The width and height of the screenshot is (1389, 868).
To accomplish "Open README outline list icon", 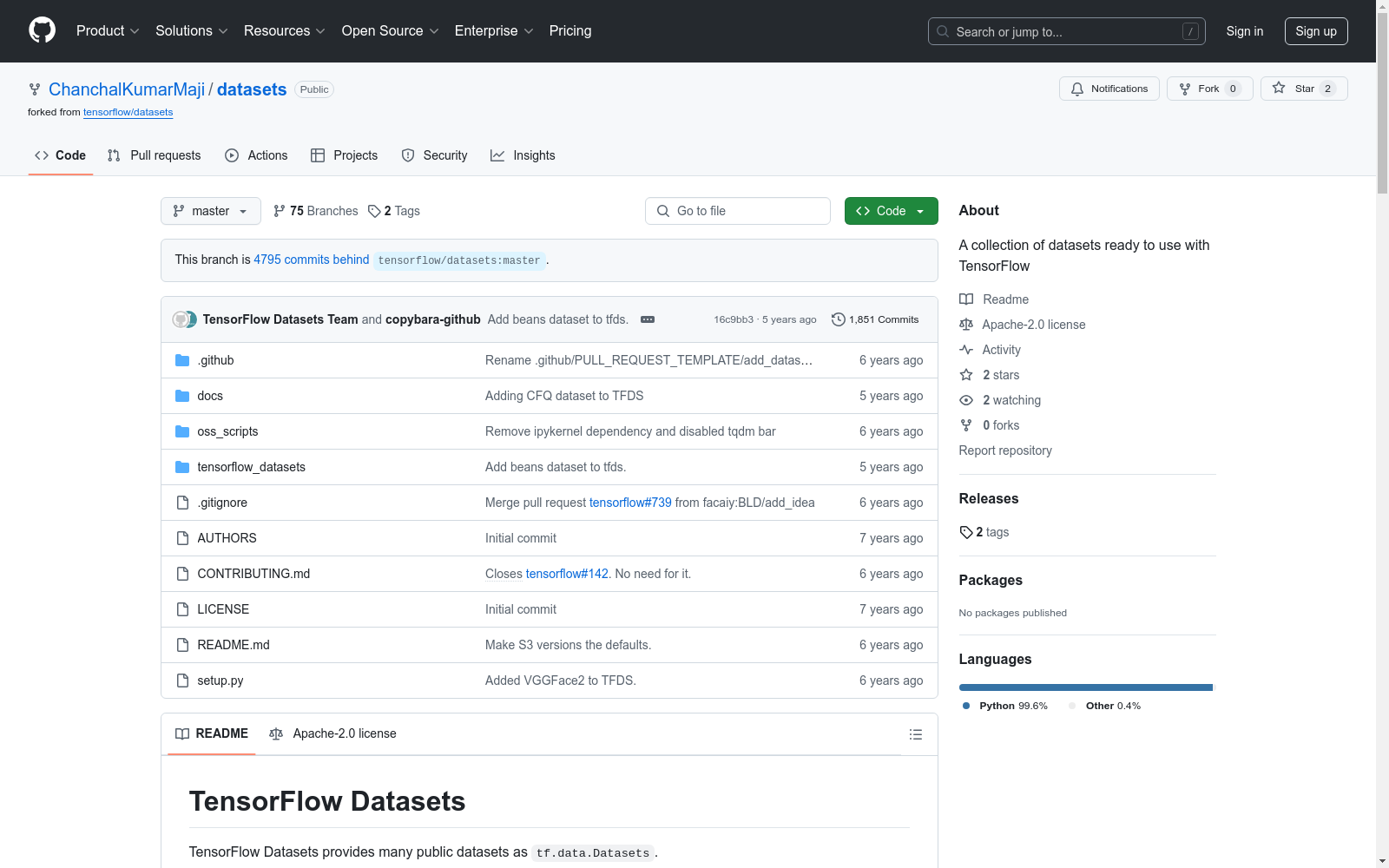I will click(x=915, y=734).
